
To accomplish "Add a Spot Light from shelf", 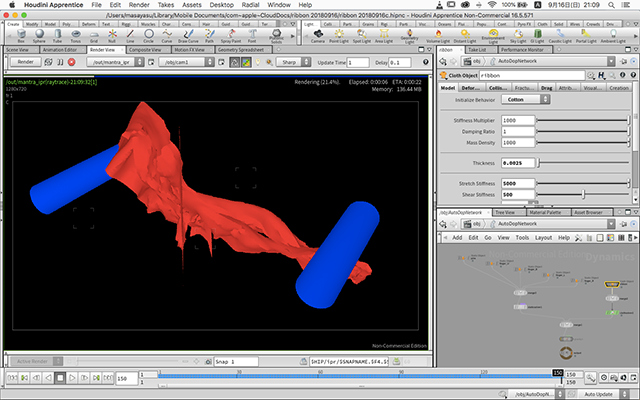I will [x=362, y=32].
